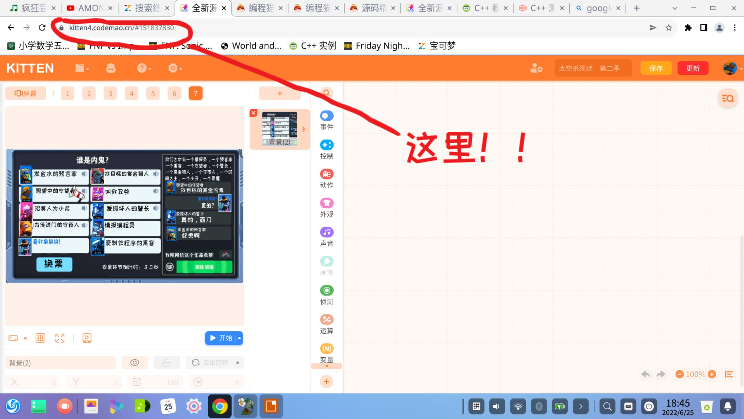Screen dimensions: 744x419
Task: Switch to screen 1
Action: point(67,93)
